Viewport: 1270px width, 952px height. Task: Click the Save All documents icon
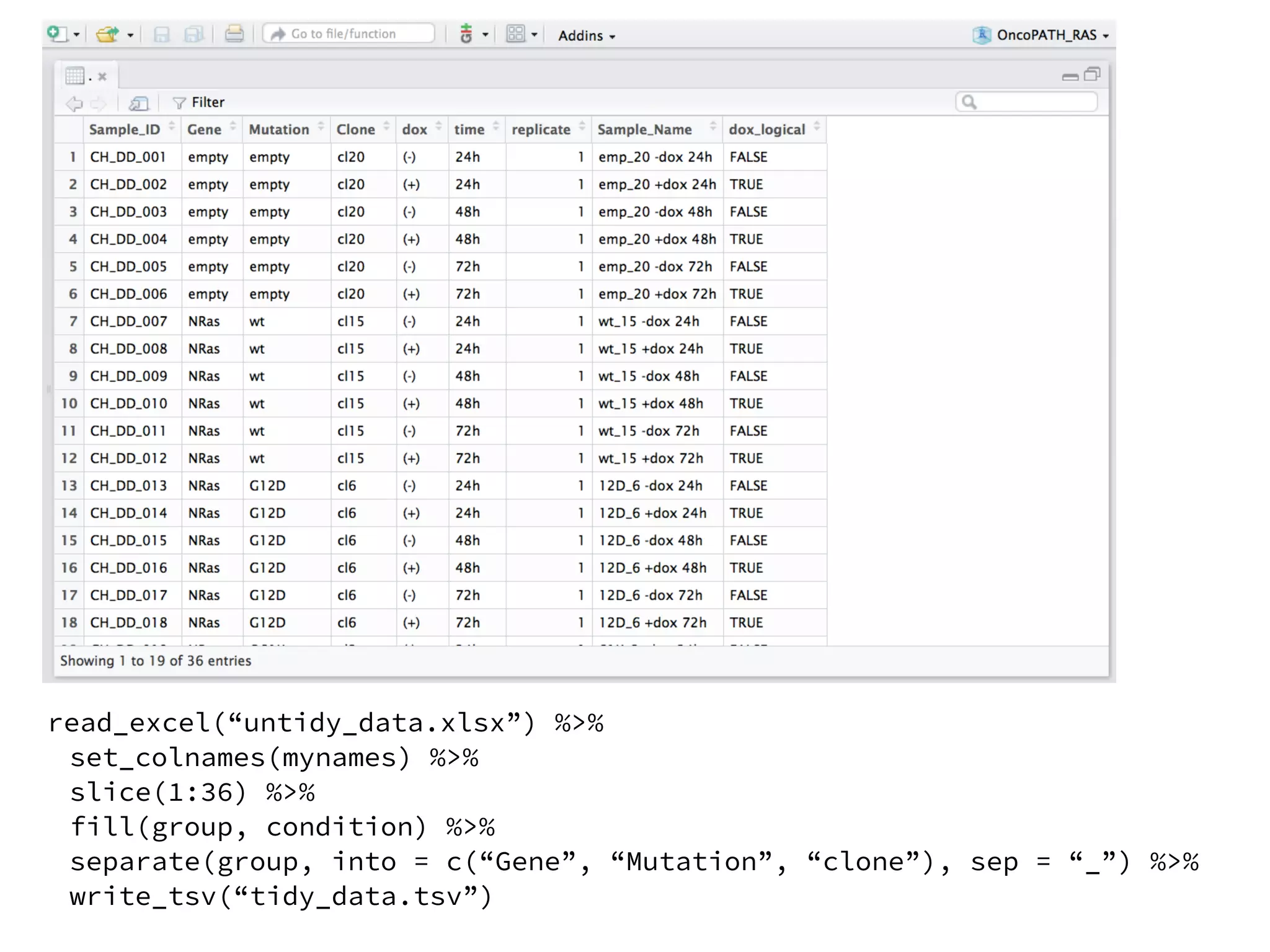pos(194,35)
